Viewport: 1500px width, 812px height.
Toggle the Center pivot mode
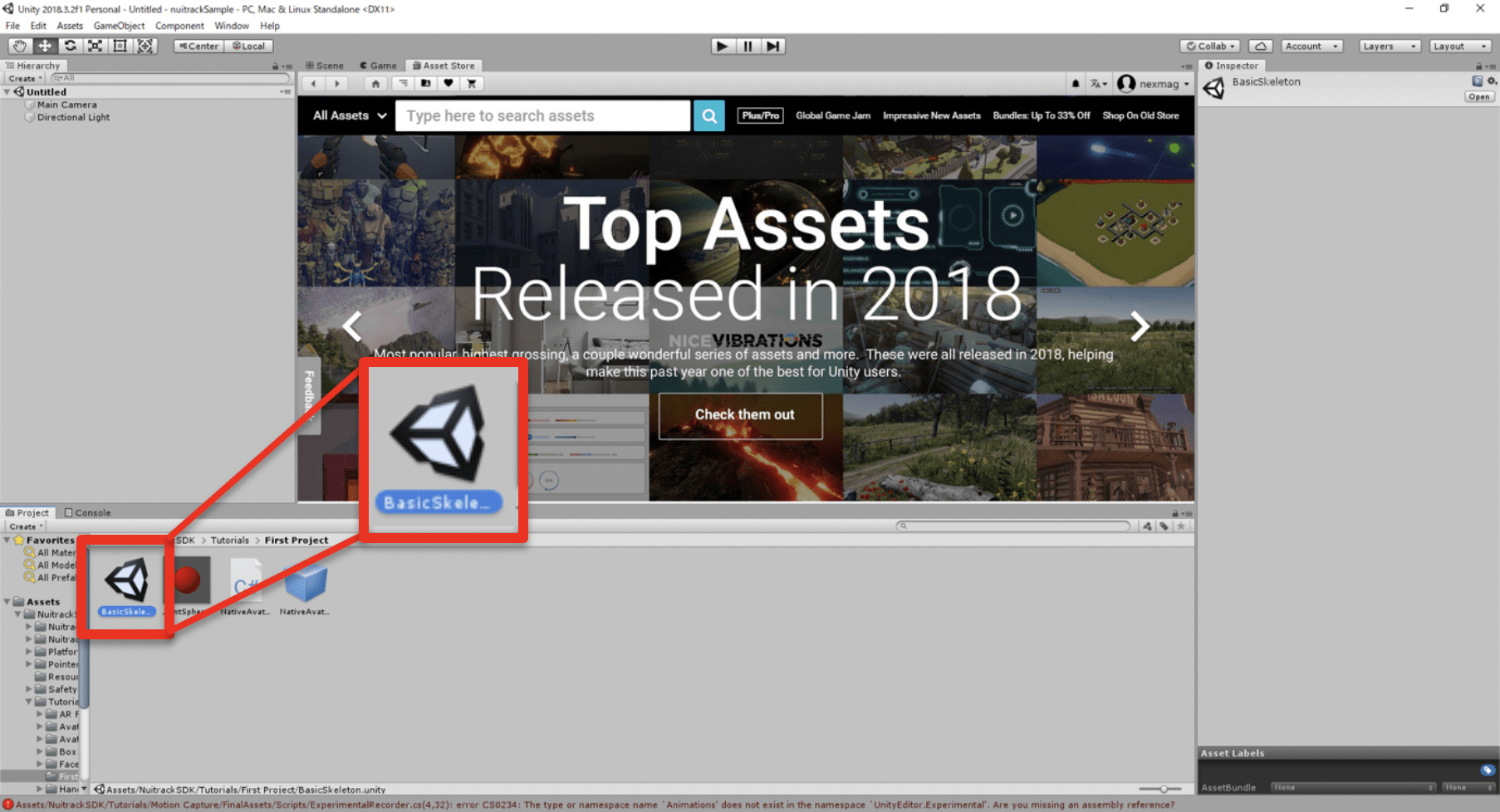pos(199,46)
